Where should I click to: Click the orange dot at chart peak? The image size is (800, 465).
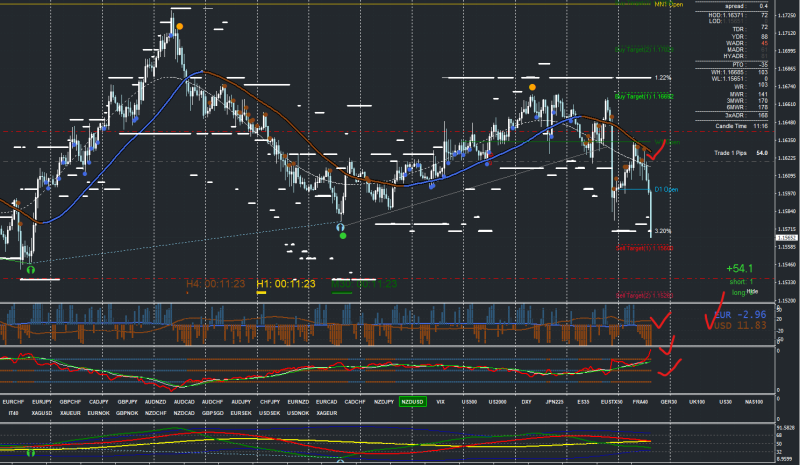click(x=179, y=27)
